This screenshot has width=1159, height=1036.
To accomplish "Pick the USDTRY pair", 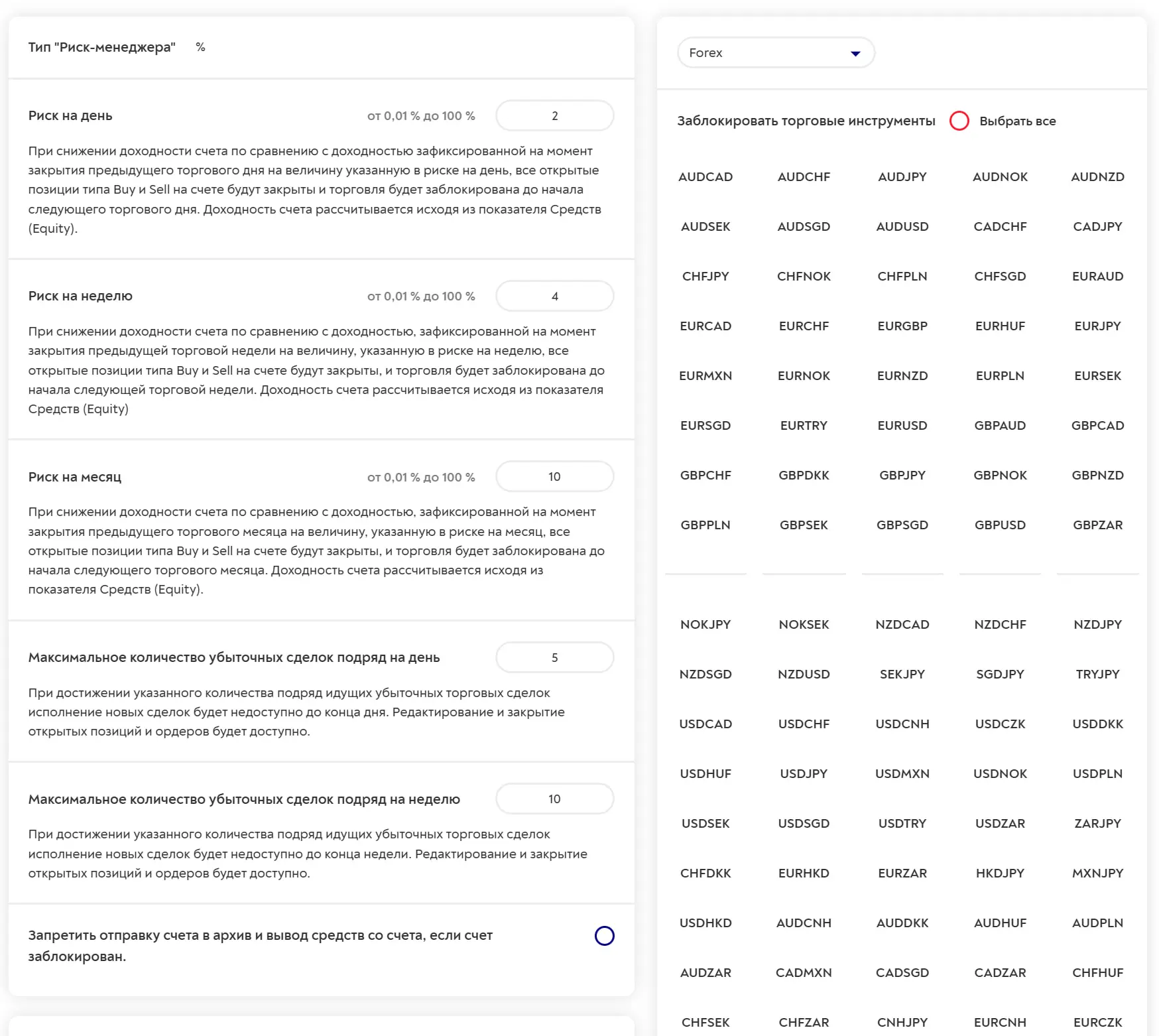I will coord(902,823).
